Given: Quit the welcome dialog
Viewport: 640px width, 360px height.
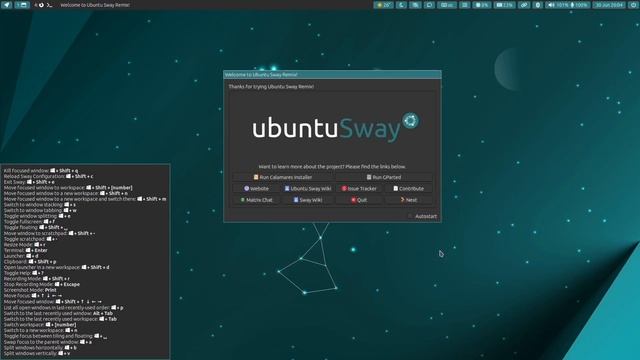Looking at the screenshot, I should (359, 200).
